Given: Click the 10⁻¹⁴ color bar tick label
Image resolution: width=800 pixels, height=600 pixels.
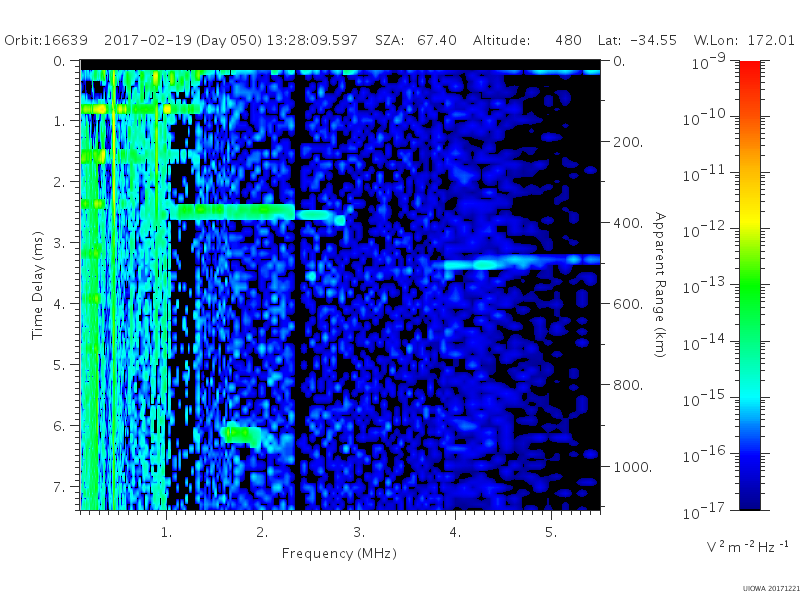Looking at the screenshot, I should point(704,343).
